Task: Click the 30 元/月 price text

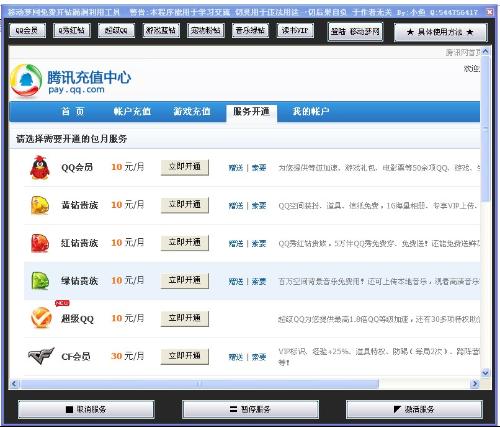Action: click(127, 356)
